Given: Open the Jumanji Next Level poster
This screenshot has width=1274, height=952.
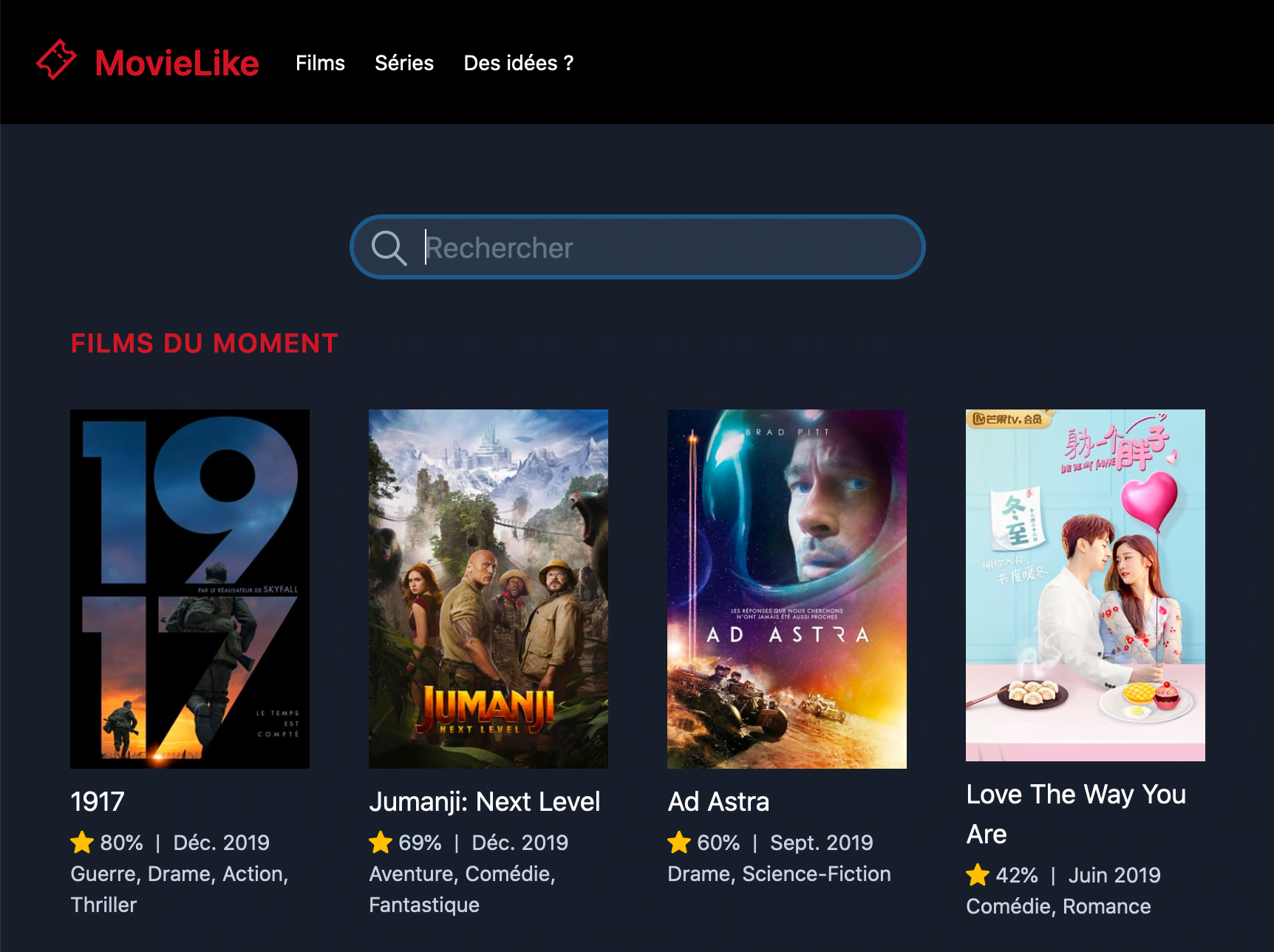Looking at the screenshot, I should [x=488, y=589].
